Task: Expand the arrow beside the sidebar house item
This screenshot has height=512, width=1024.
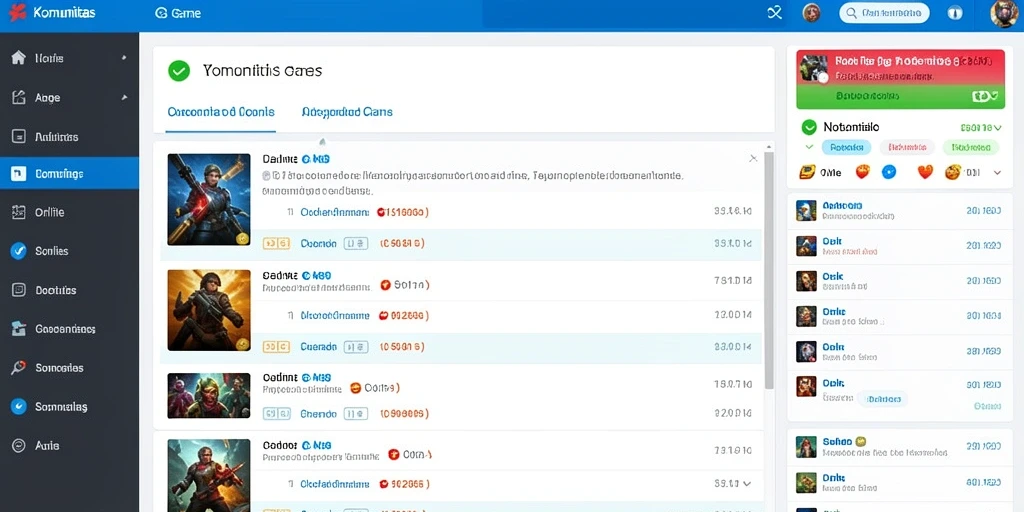Action: (x=123, y=58)
